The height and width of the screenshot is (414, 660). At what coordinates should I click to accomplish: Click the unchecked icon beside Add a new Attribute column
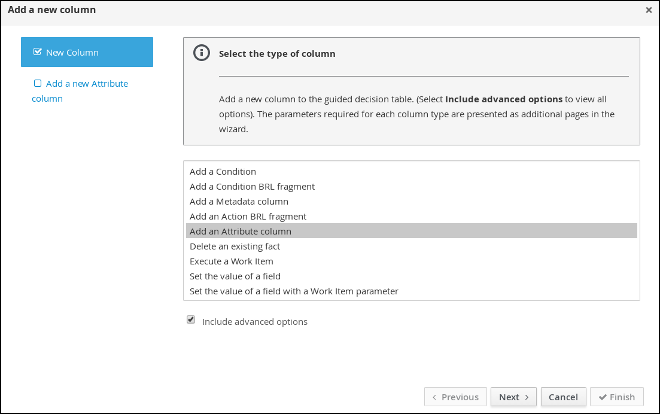pos(37,84)
